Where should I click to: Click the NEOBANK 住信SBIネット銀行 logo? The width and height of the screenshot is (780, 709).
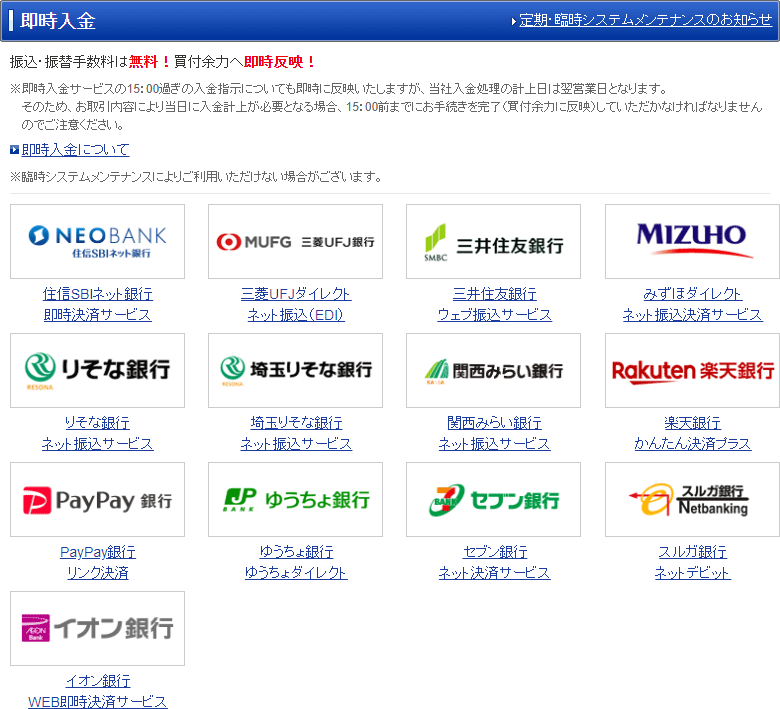[x=98, y=241]
